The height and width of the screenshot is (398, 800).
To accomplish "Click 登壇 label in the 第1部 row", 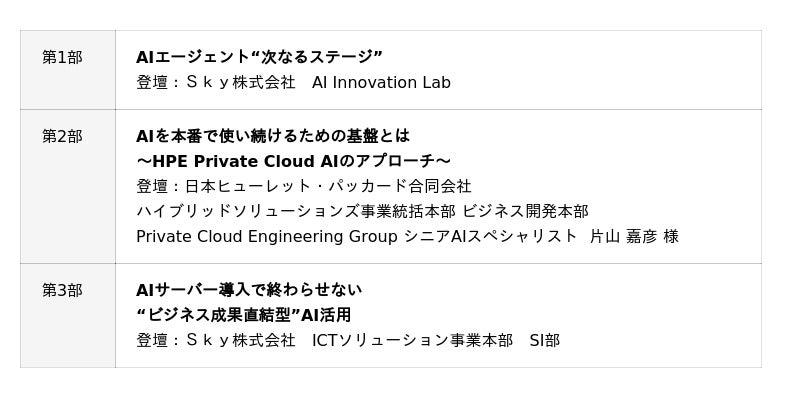I will (x=152, y=83).
